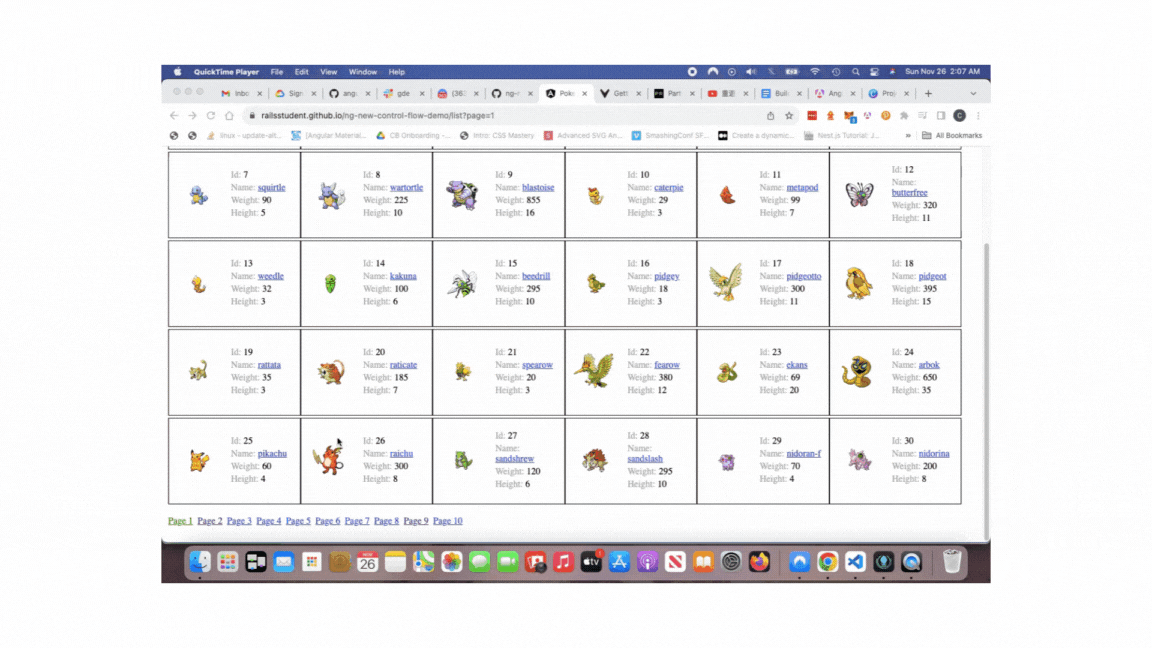The image size is (1152, 648).
Task: Go to Page 10
Action: click(x=447, y=521)
